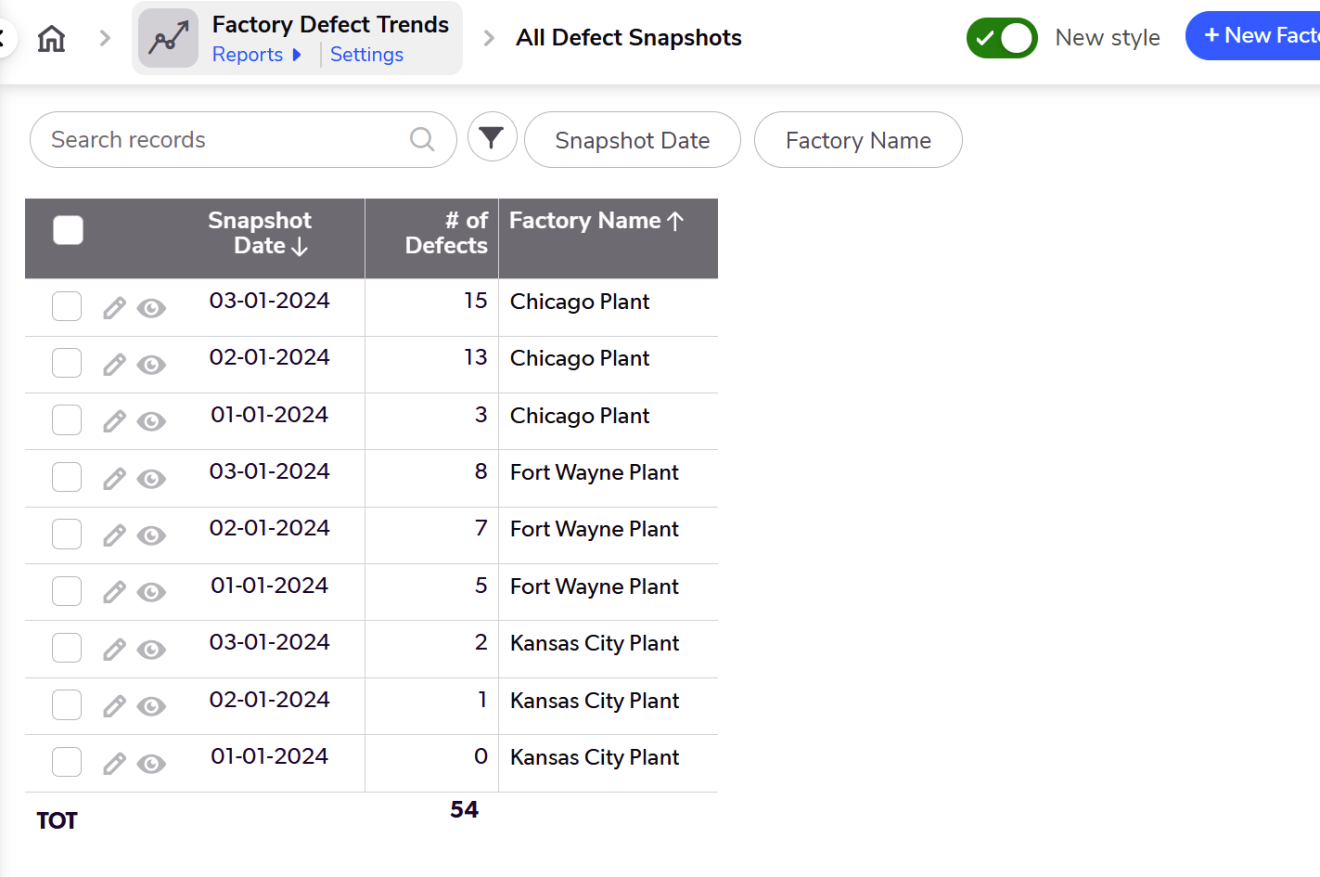Click the search magnifier icon
The width and height of the screenshot is (1320, 877).
[x=422, y=139]
